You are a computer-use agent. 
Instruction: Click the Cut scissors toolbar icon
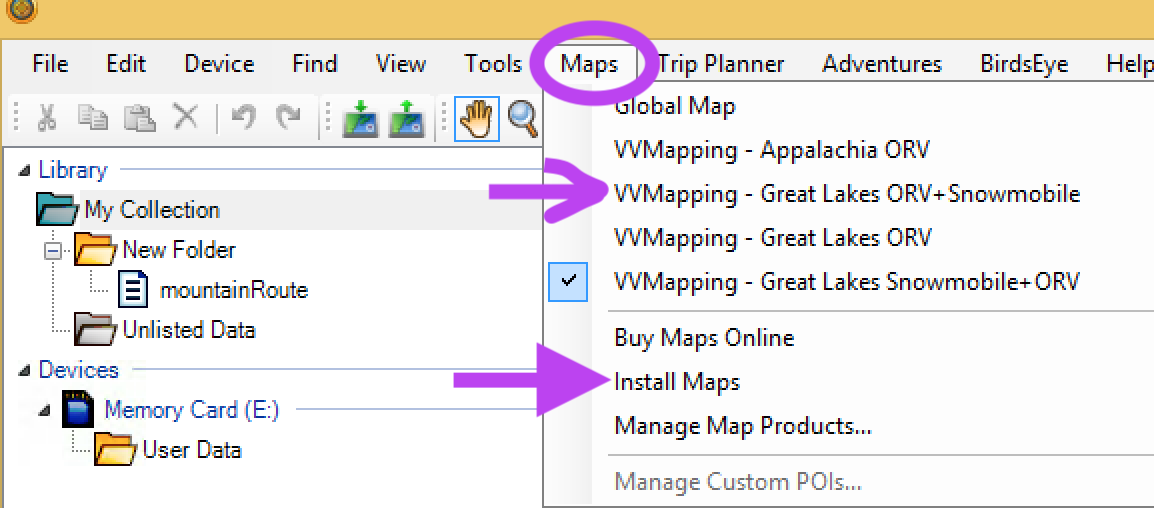[48, 119]
